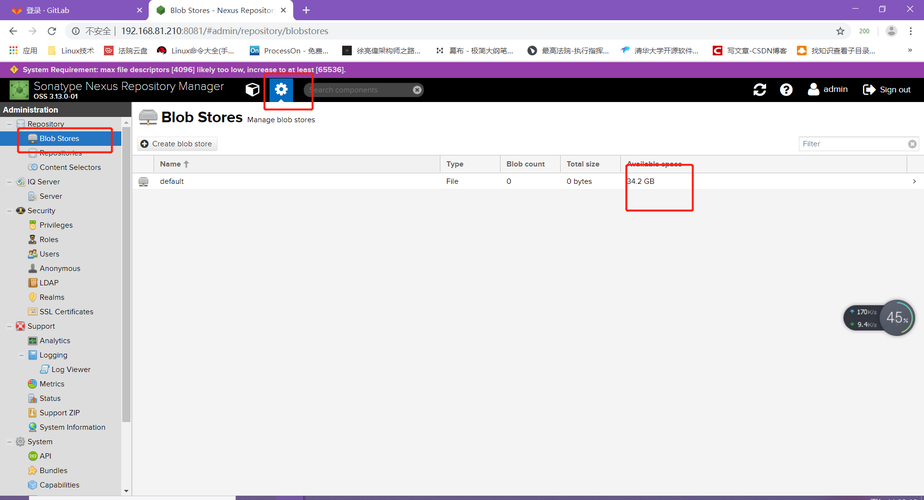
Task: Clear the Search components field
Action: click(x=417, y=90)
